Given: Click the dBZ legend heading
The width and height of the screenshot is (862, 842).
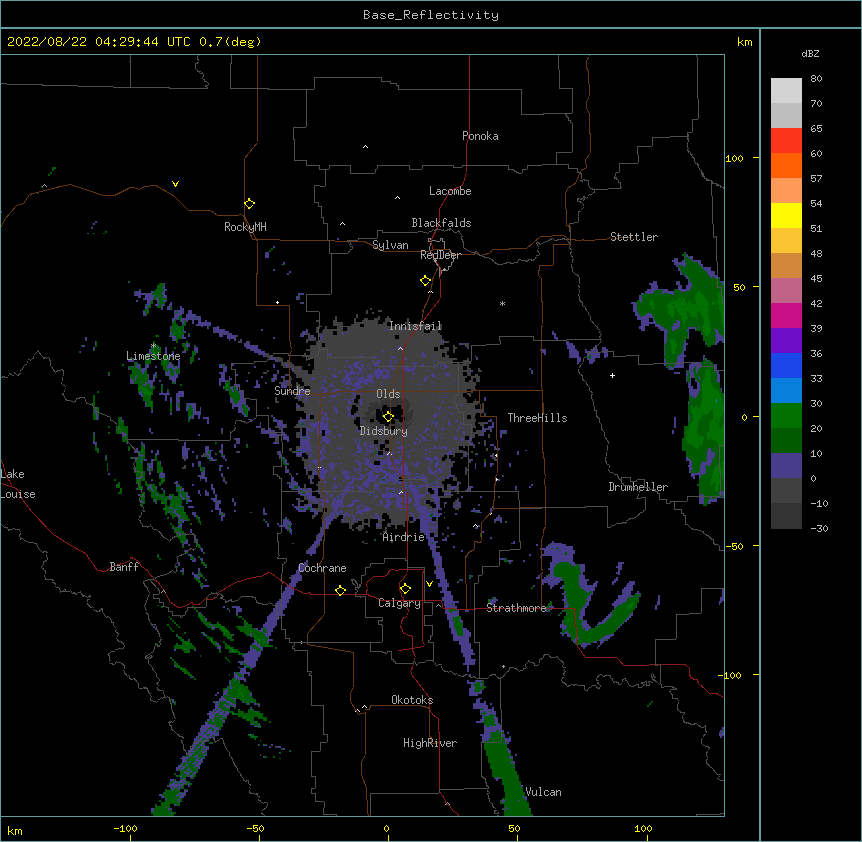Looking at the screenshot, I should pos(810,53).
